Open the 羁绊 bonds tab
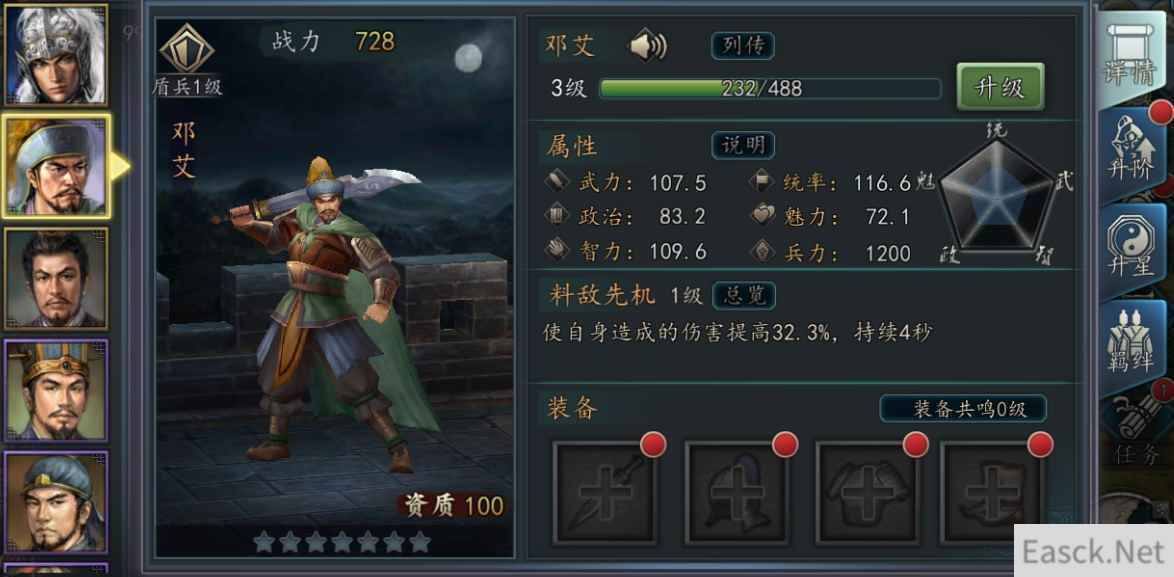The width and height of the screenshot is (1174, 577). click(1132, 346)
